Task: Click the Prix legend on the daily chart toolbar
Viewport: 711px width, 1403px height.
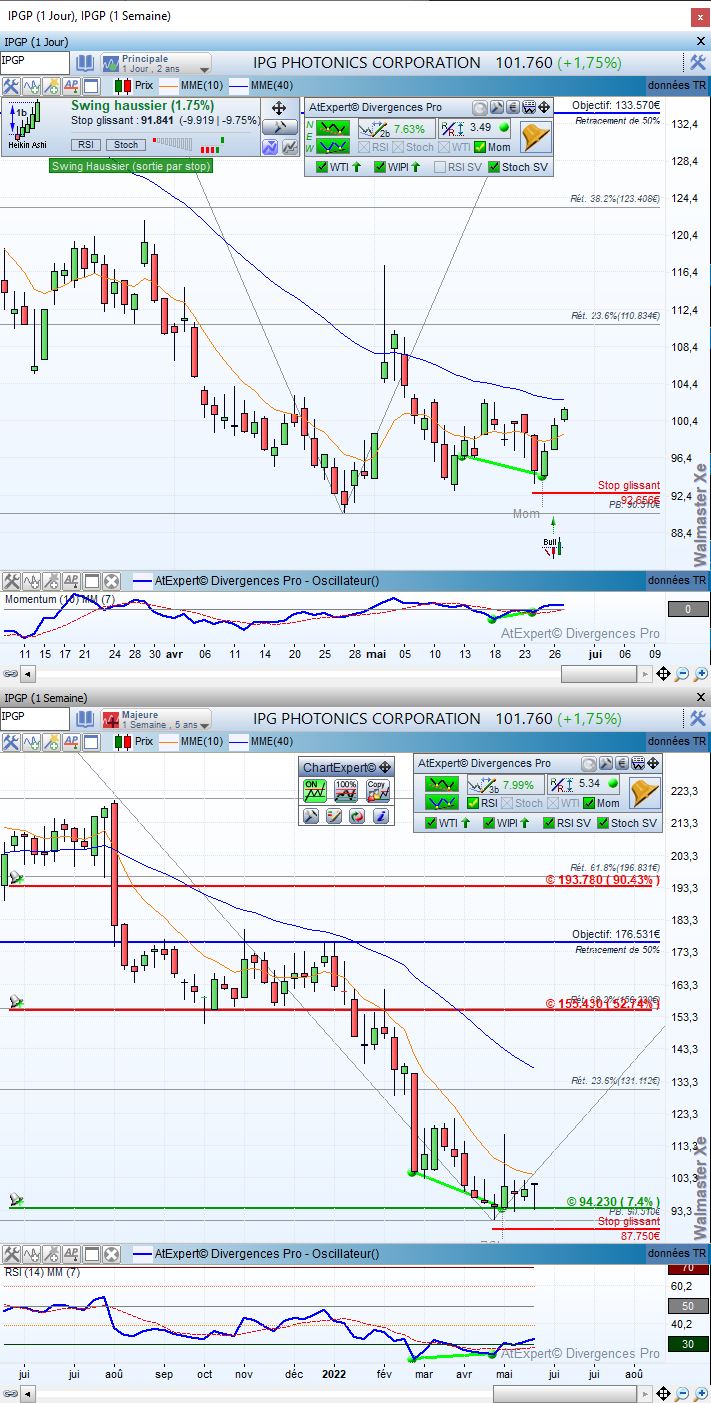Action: 134,86
